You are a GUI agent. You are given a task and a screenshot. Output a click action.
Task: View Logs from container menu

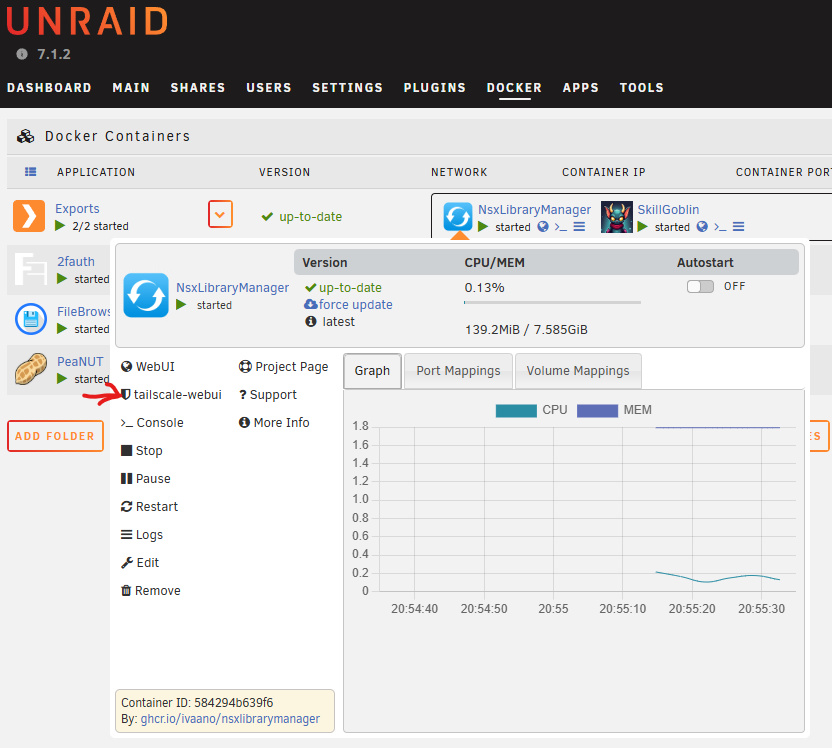142,535
